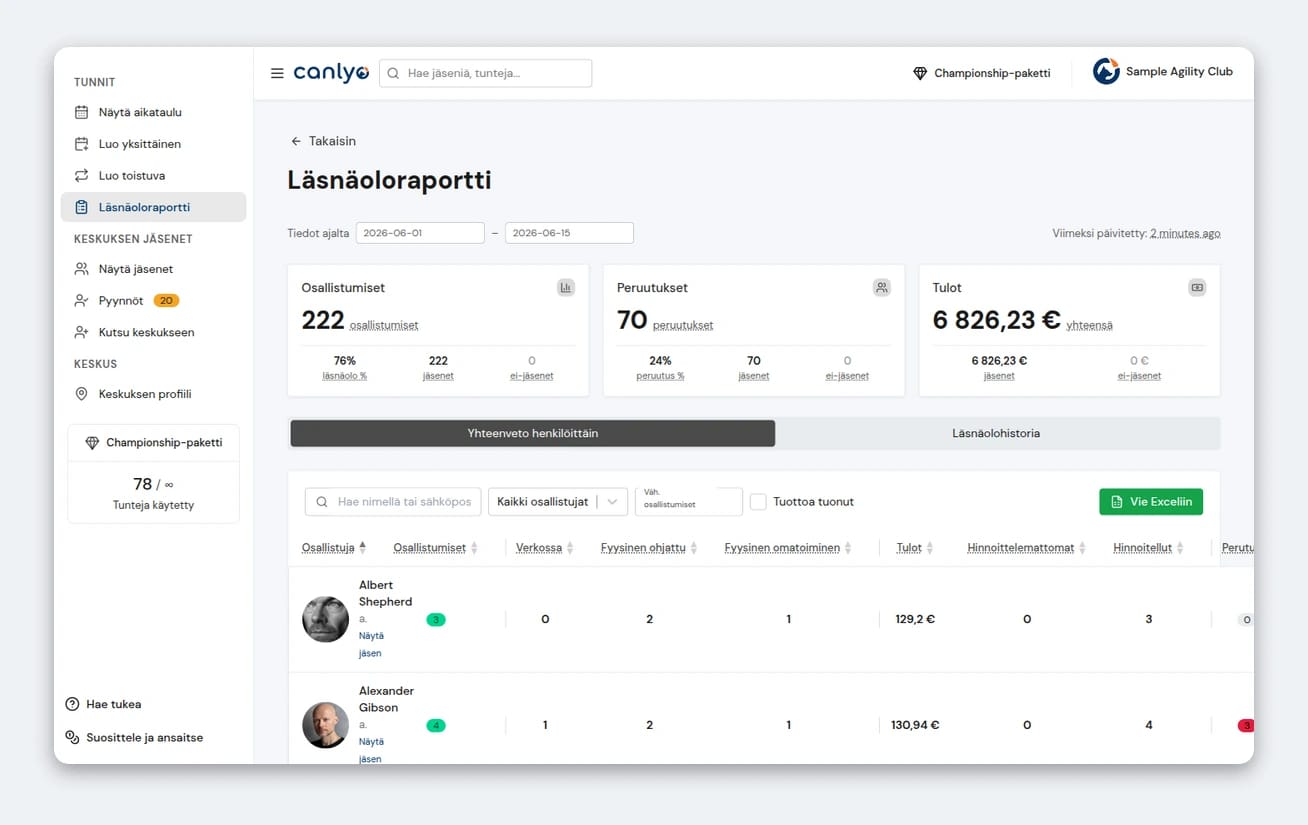
Task: Sort by the Fyysinen omatoiminen column
Action: (788, 548)
